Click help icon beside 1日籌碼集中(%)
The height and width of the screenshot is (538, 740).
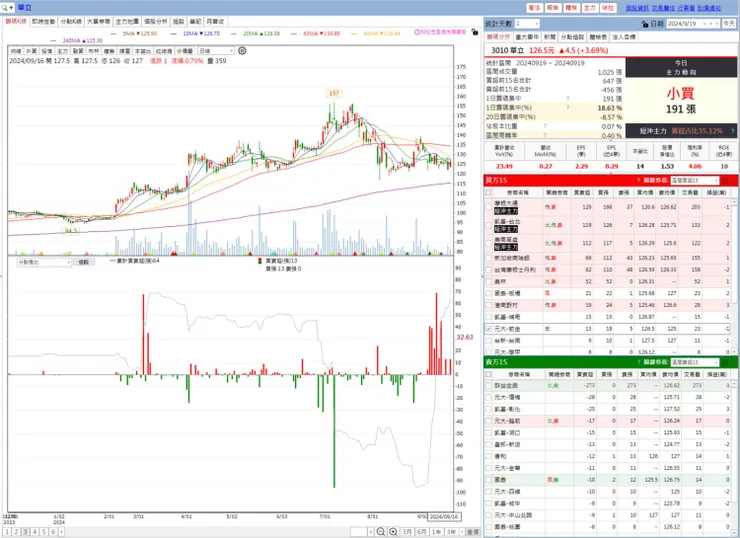pos(568,108)
